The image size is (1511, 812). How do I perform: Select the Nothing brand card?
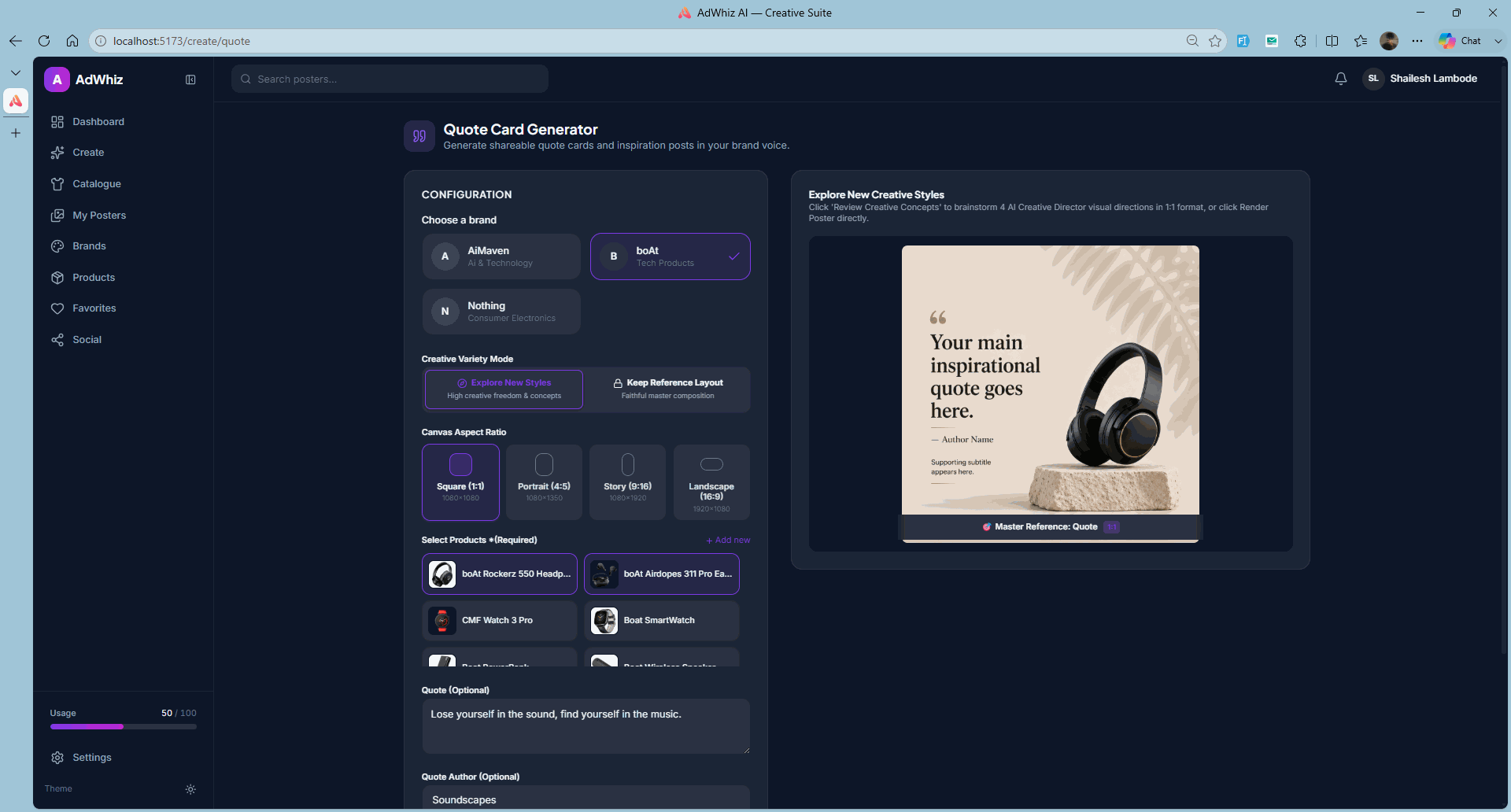(501, 312)
